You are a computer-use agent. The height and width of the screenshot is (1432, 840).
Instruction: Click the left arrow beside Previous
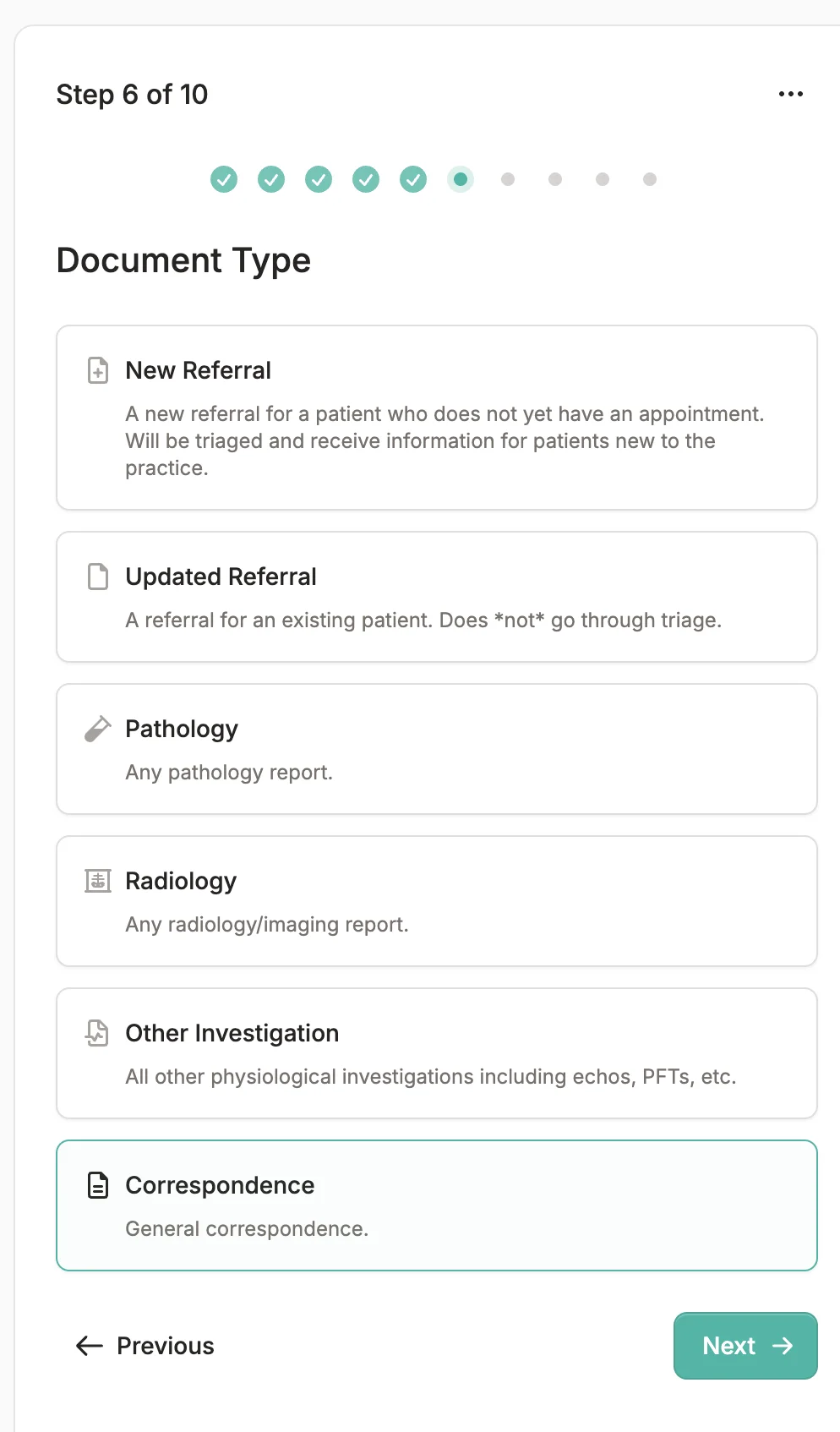[x=90, y=1346]
